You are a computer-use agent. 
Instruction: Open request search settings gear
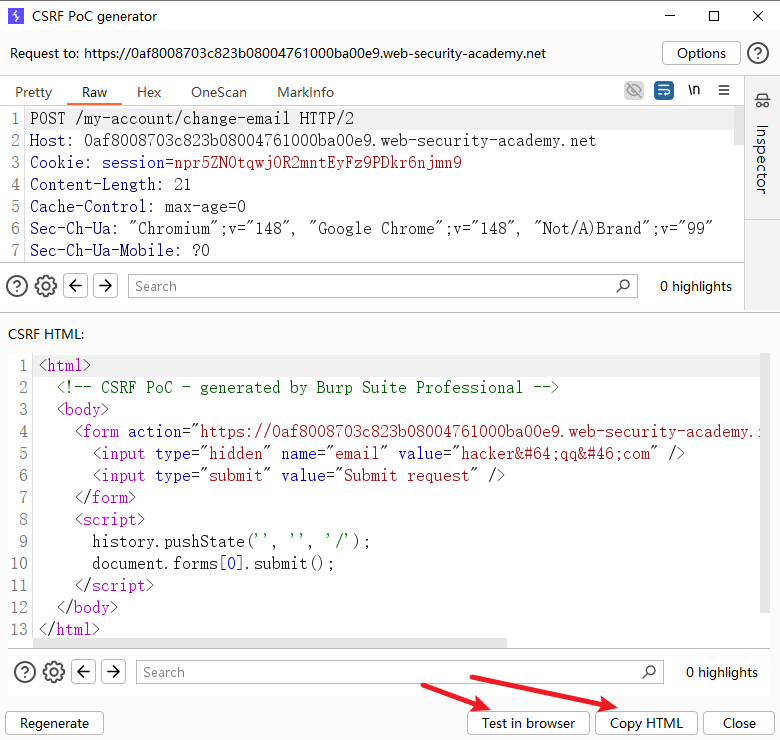[x=46, y=286]
